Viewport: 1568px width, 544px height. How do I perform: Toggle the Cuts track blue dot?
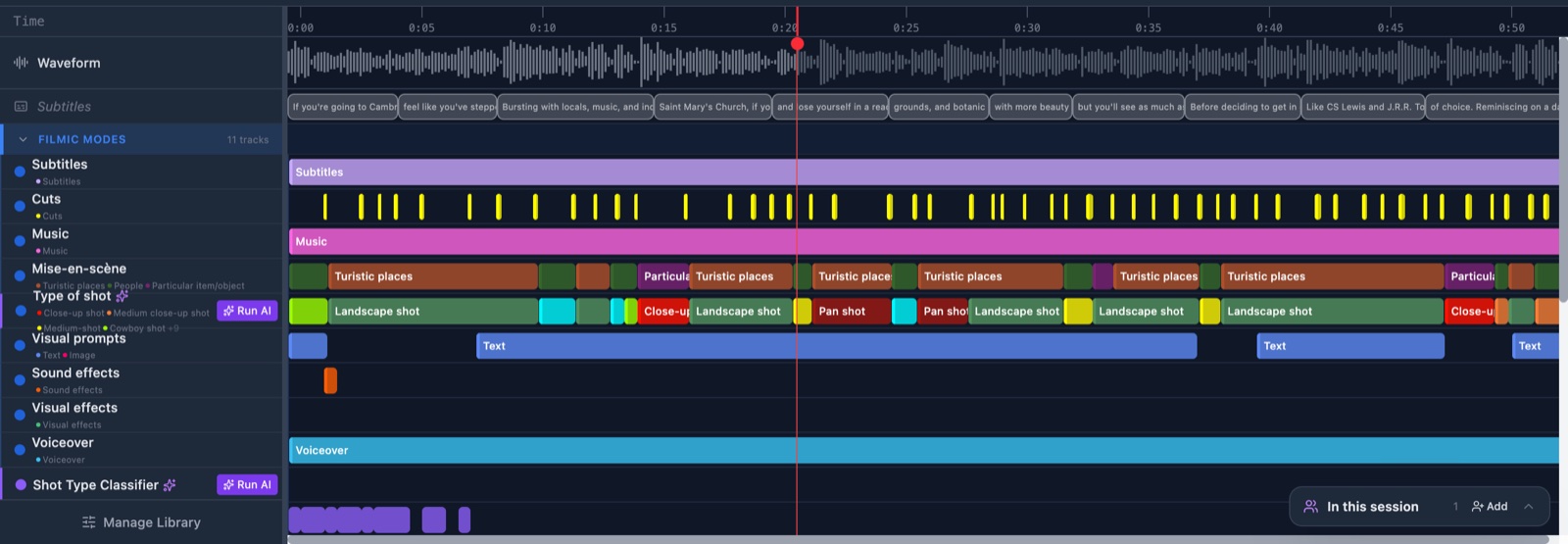coord(20,206)
